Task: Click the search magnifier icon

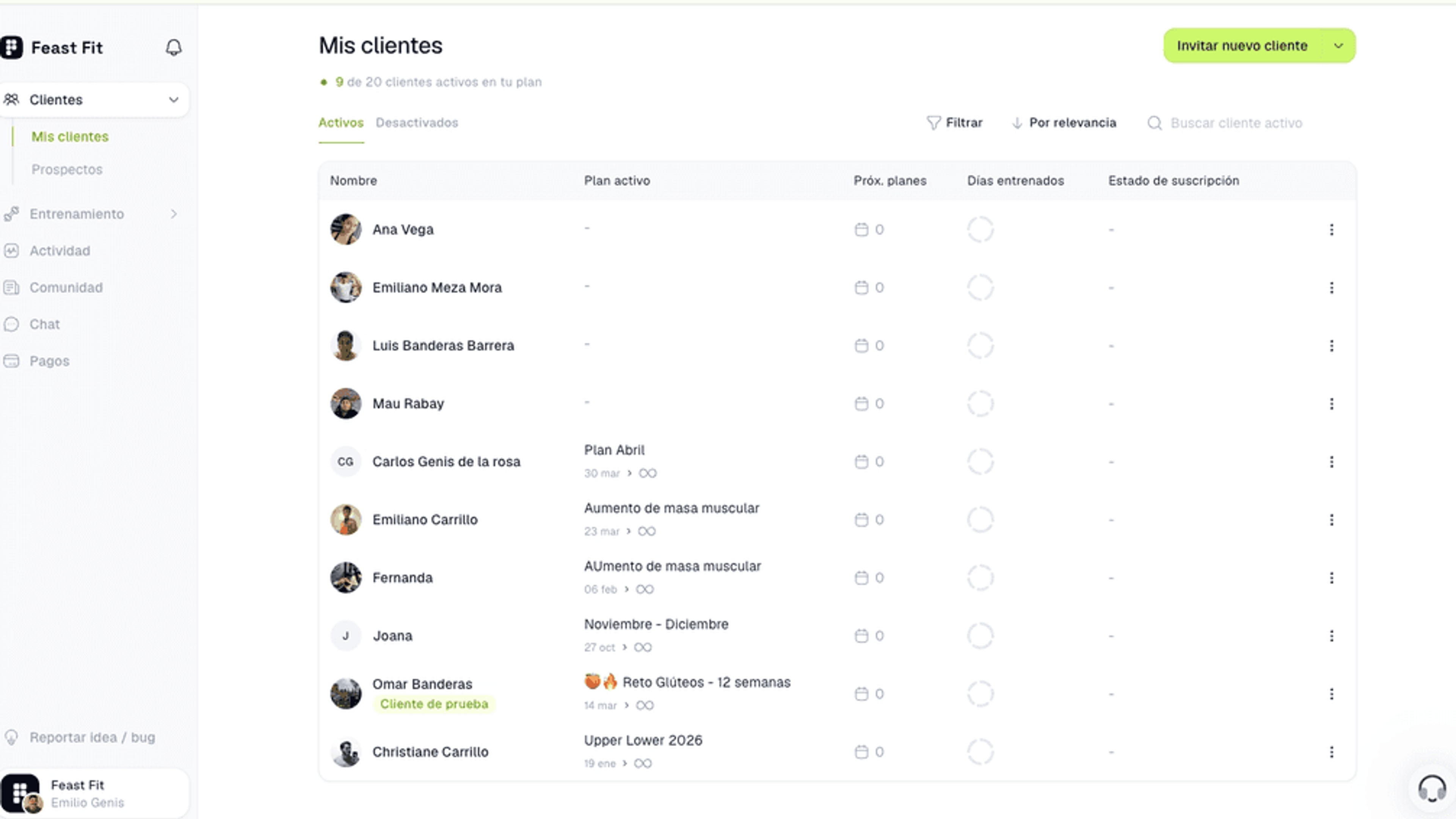Action: [x=1154, y=123]
